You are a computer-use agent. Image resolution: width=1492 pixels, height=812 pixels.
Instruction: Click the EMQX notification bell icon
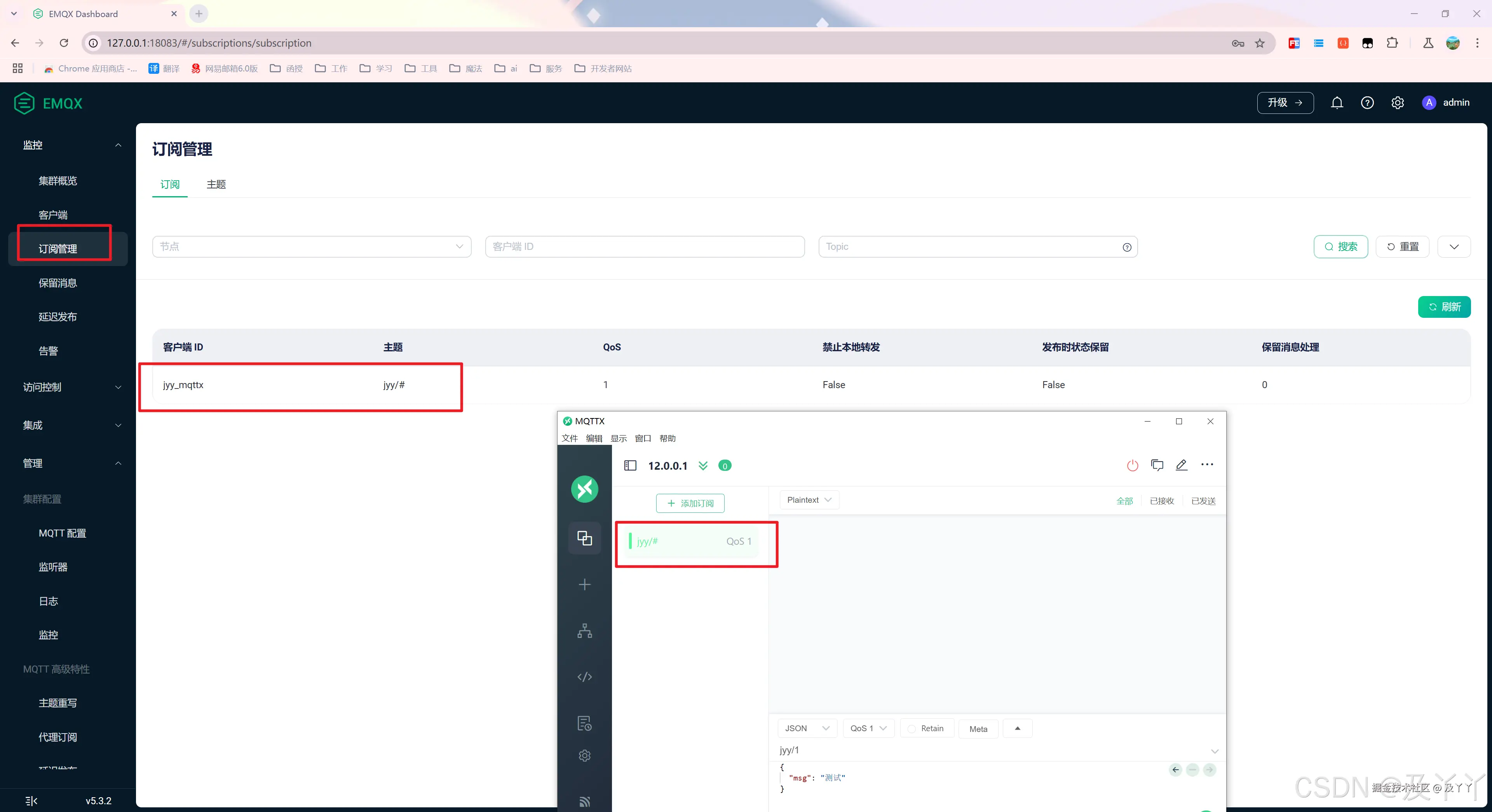[1337, 103]
